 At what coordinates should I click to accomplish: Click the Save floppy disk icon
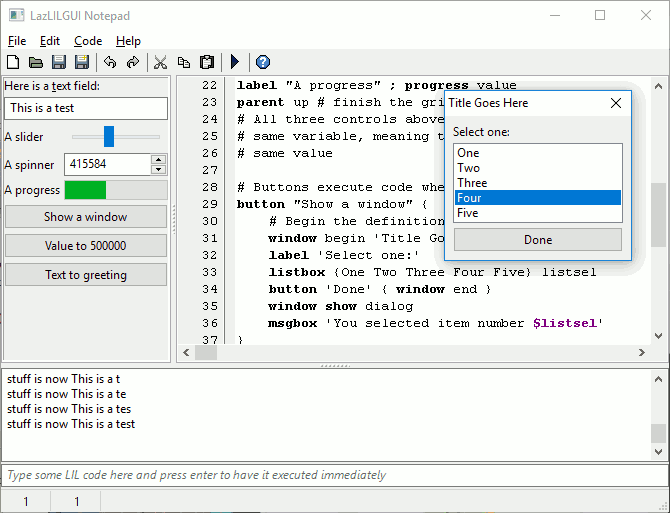click(x=59, y=62)
